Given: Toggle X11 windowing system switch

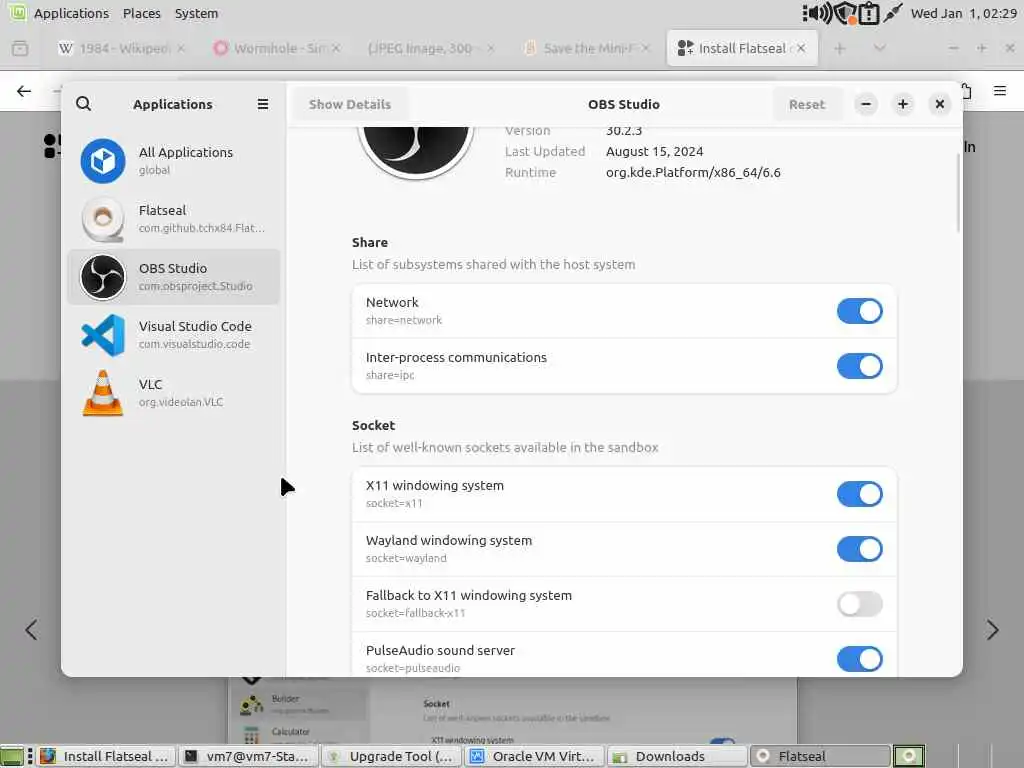Looking at the screenshot, I should pyautogui.click(x=859, y=494).
